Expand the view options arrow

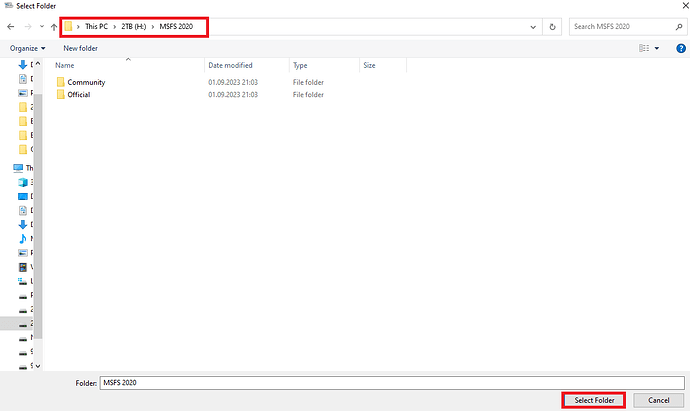657,48
